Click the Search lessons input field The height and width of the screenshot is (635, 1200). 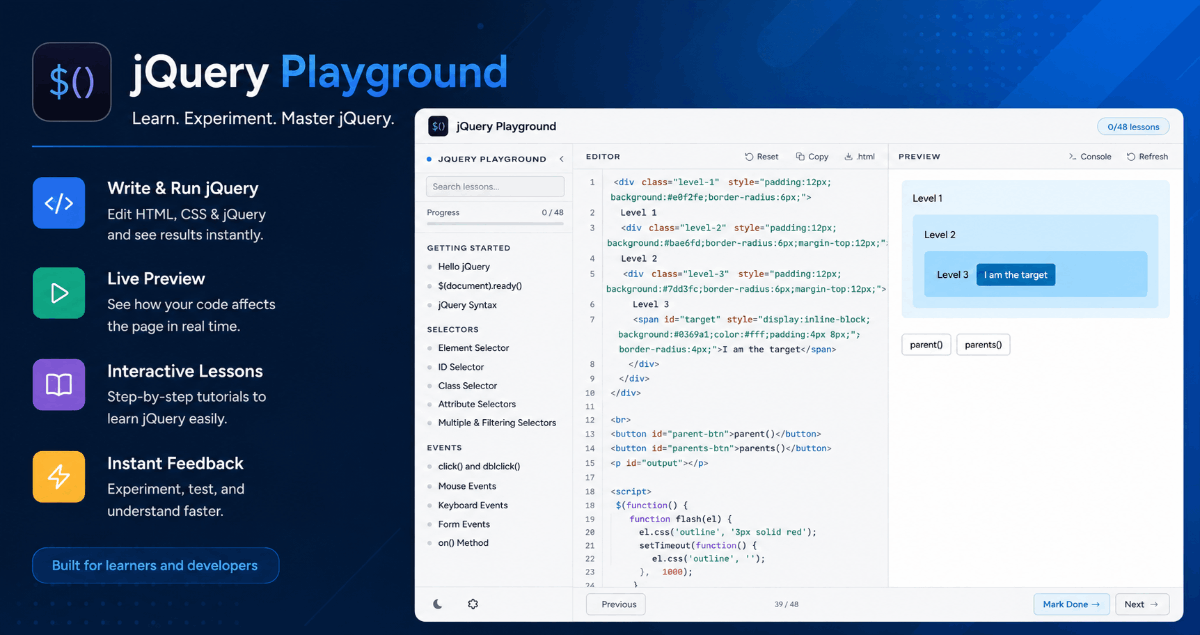[x=495, y=187]
